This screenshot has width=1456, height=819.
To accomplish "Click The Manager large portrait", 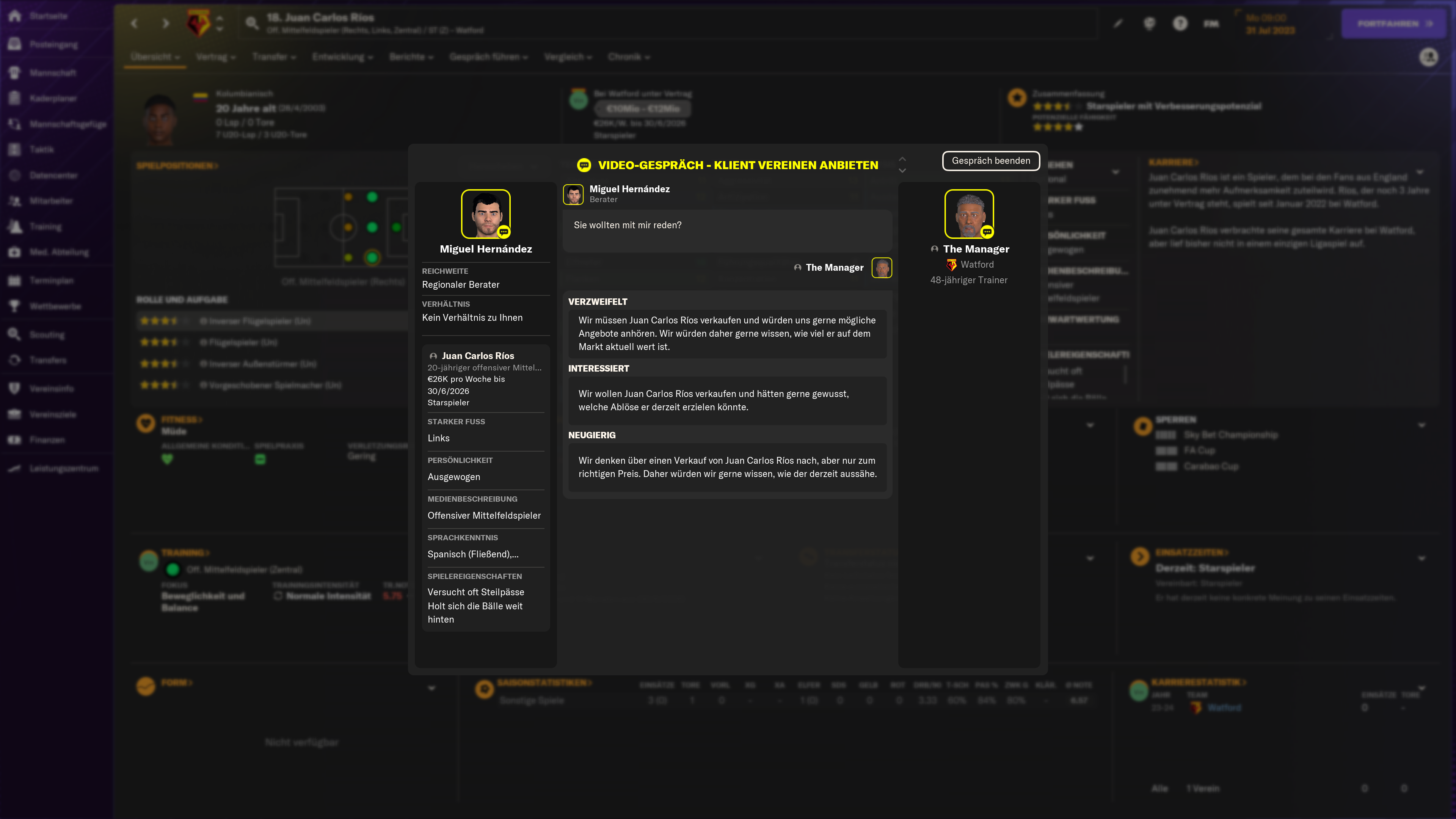I will pos(969,213).
